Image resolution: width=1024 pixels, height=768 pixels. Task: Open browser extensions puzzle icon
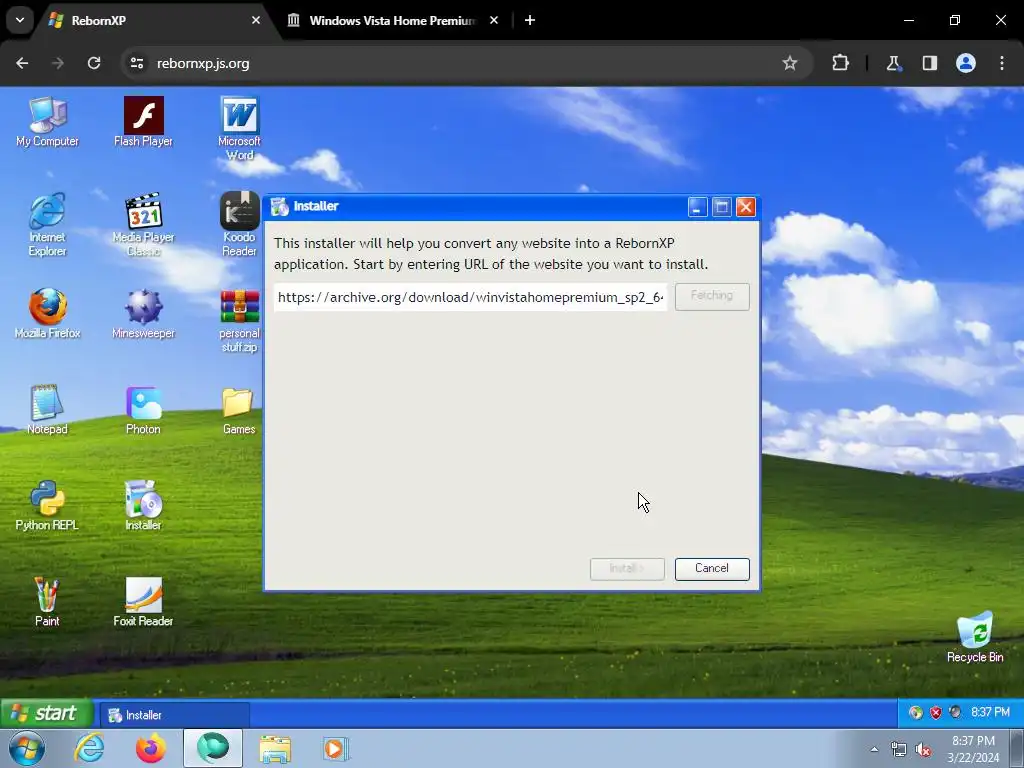tap(840, 63)
